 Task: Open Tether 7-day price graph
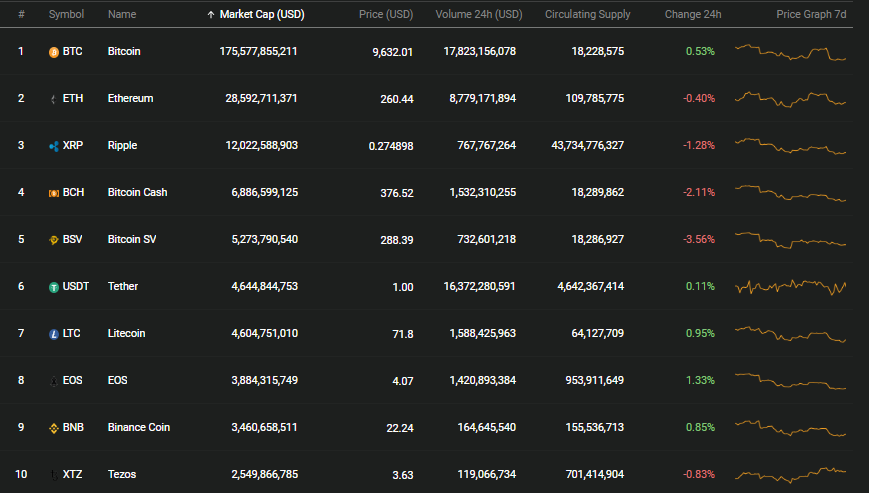(x=790, y=287)
